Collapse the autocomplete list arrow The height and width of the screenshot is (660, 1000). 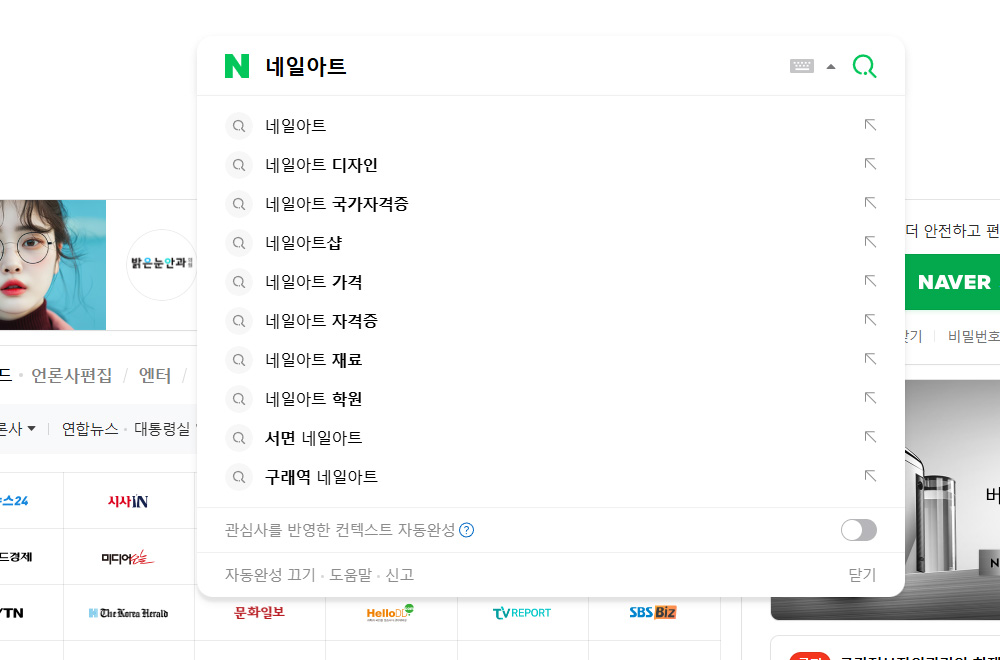point(831,67)
